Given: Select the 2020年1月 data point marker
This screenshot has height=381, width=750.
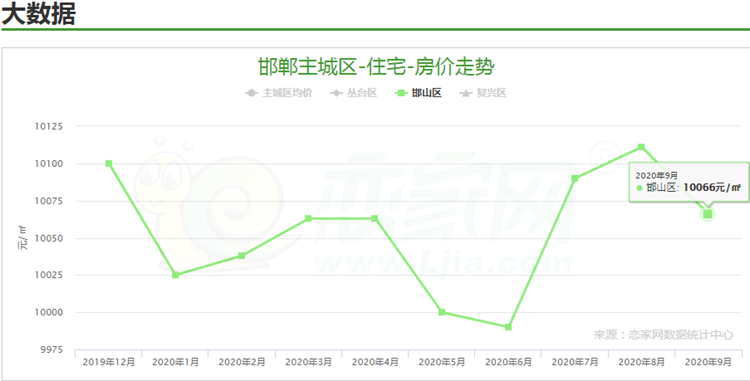Looking at the screenshot, I should click(x=176, y=275).
